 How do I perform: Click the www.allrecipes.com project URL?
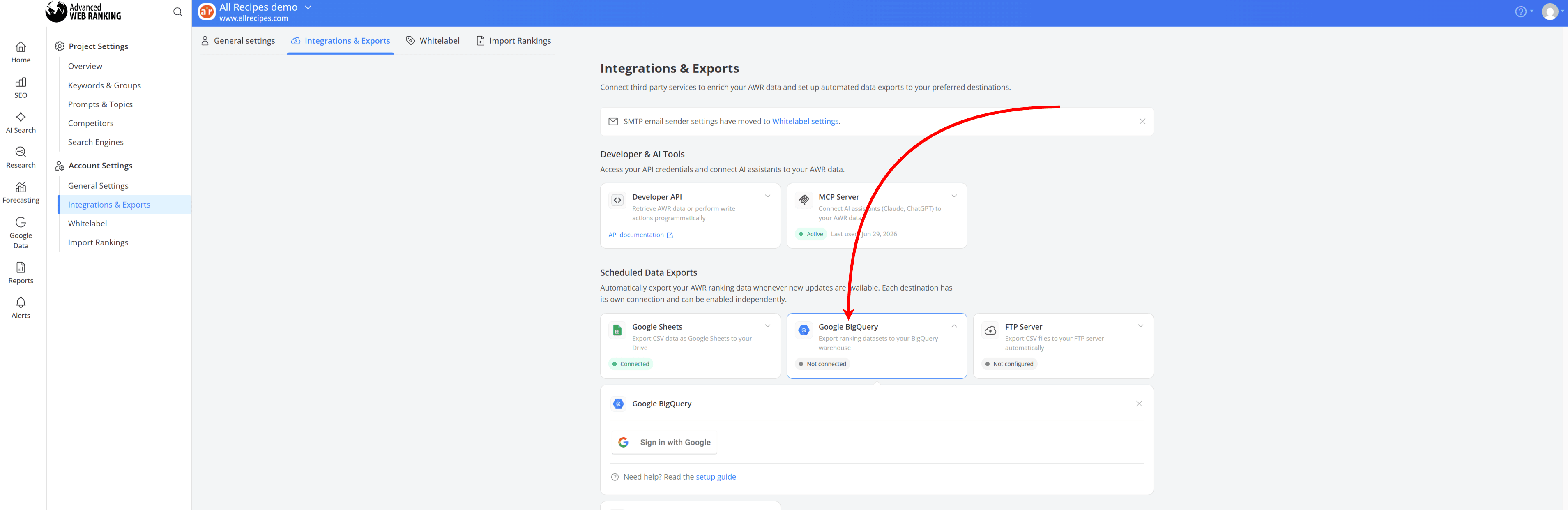coord(254,19)
